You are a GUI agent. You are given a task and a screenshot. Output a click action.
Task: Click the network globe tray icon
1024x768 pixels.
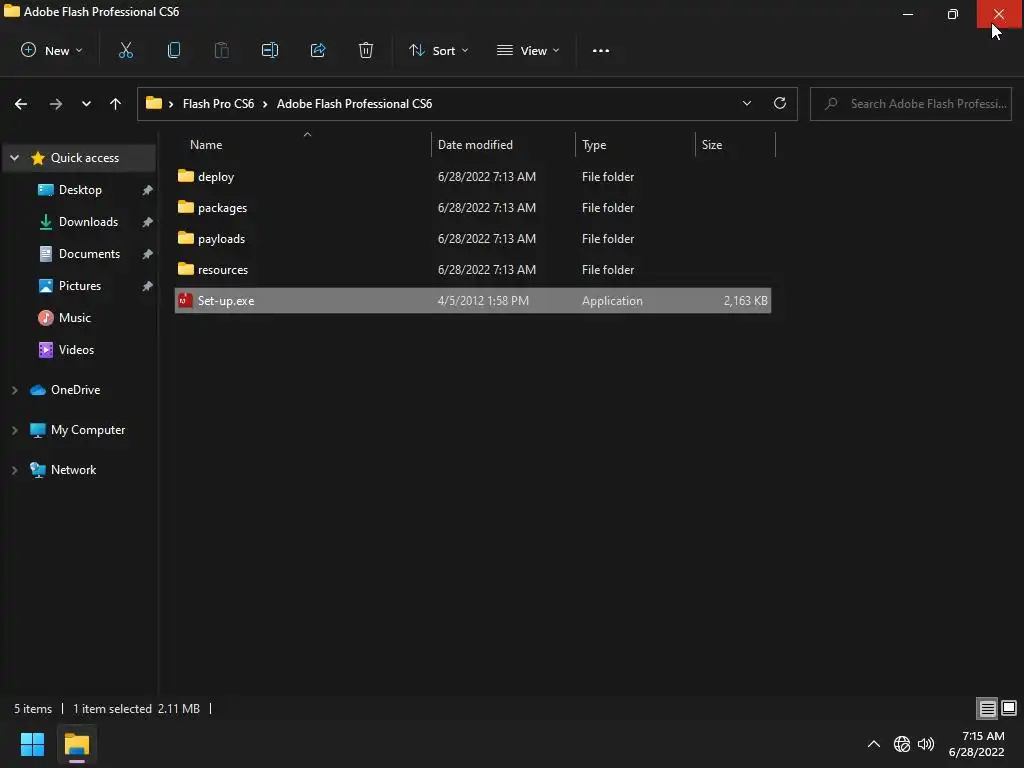point(902,744)
